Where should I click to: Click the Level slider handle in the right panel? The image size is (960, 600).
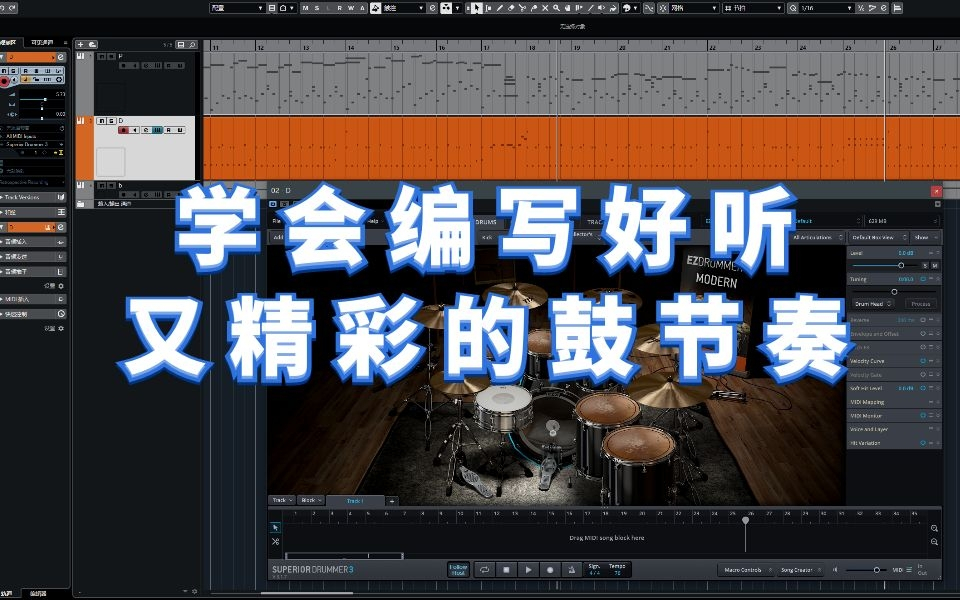[901, 265]
